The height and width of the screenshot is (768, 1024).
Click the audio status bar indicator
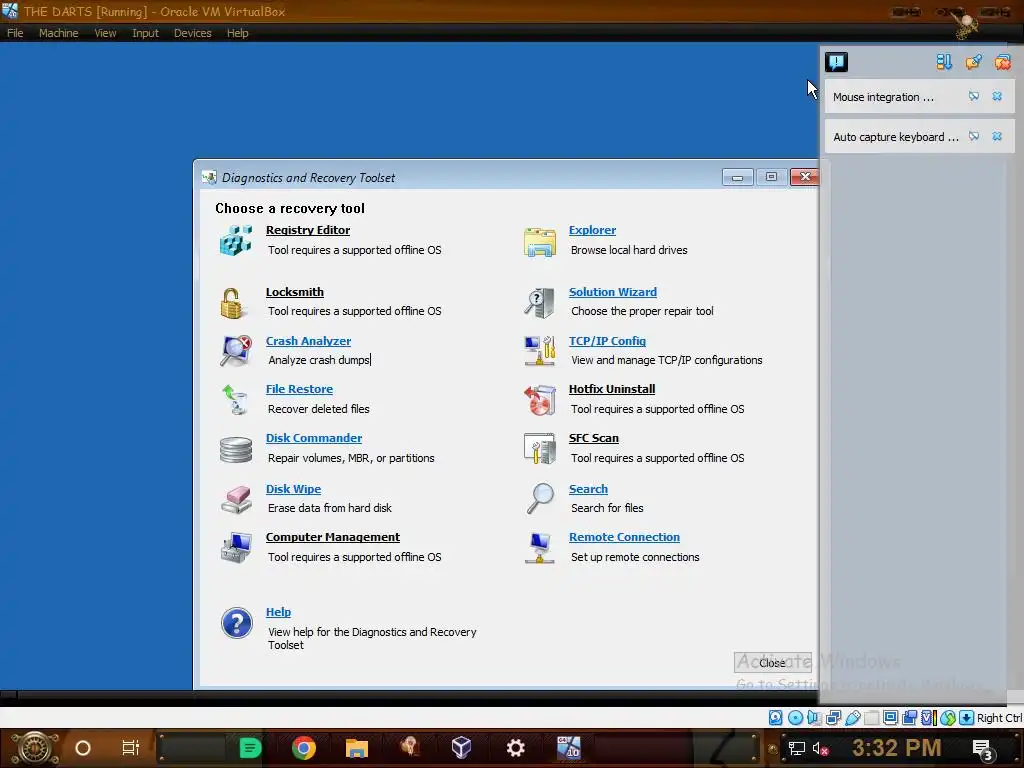tap(814, 718)
